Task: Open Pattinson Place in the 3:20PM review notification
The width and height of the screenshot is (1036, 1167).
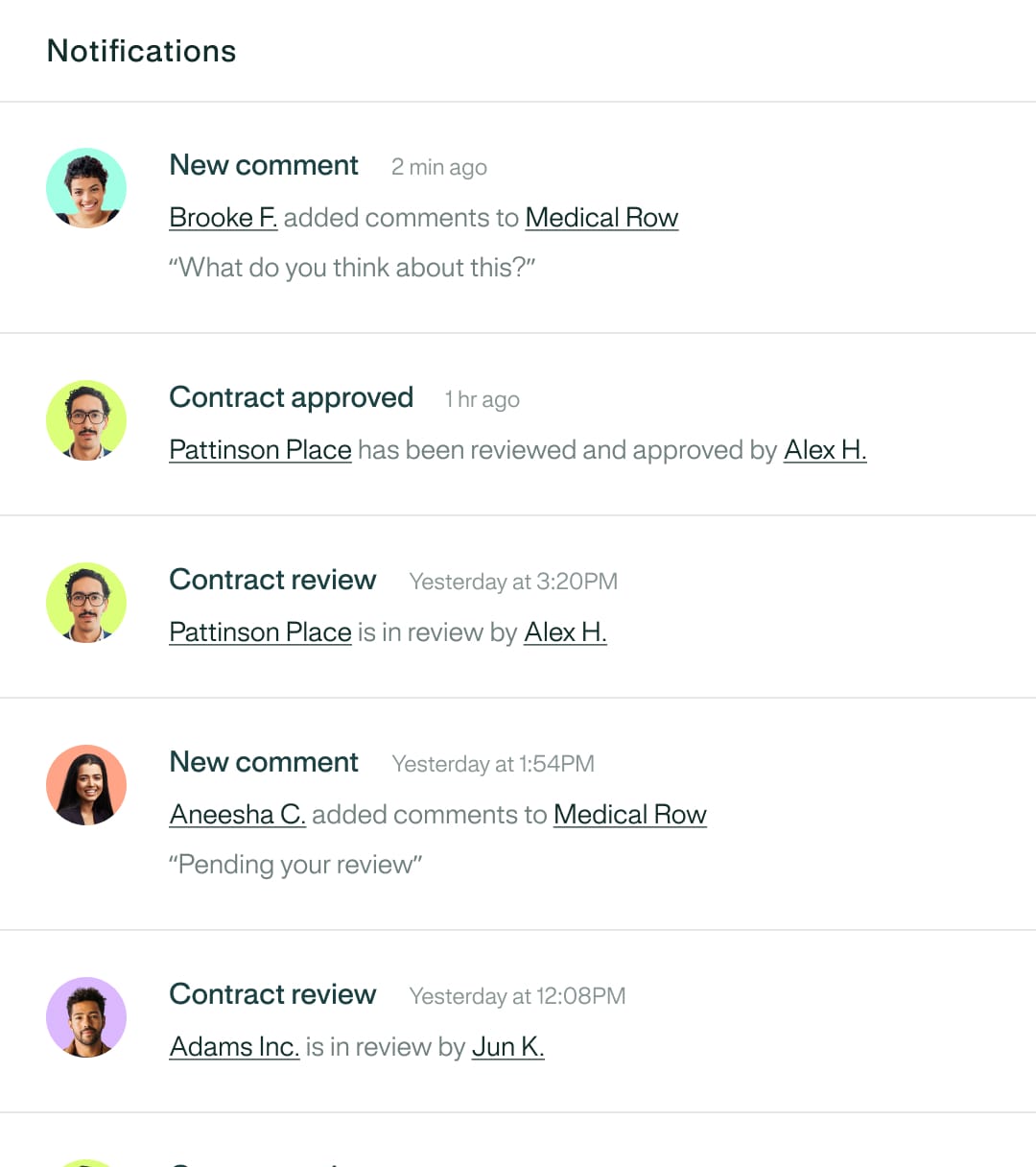Action: pos(260,632)
